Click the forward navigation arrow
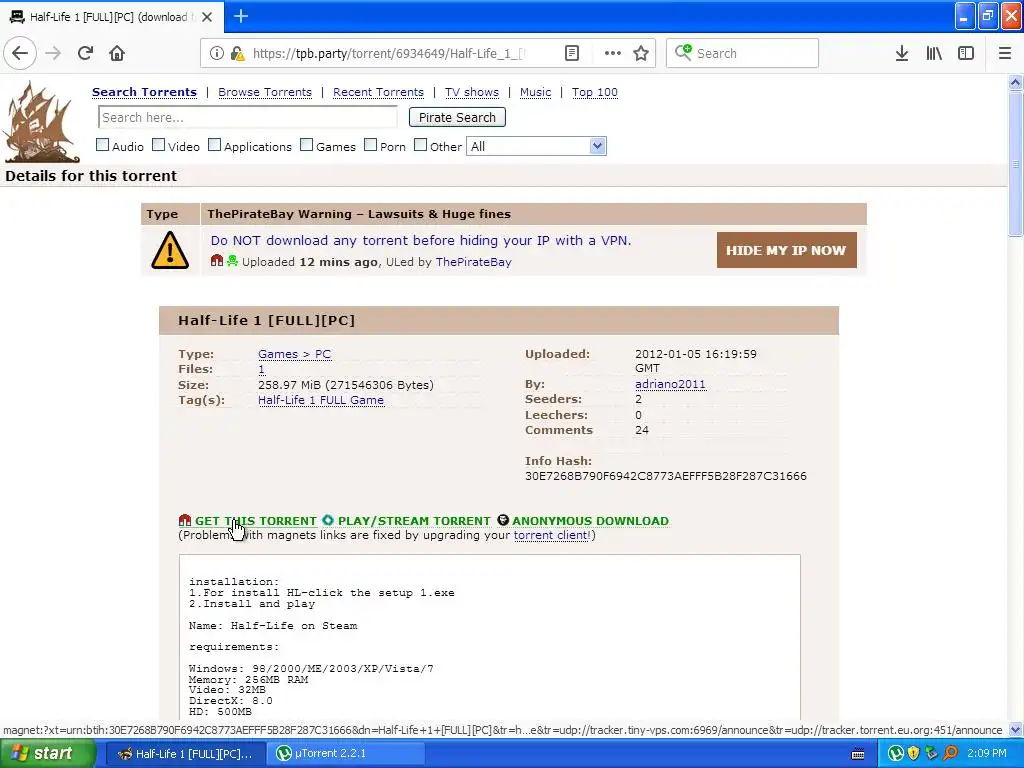Image resolution: width=1024 pixels, height=768 pixels. (53, 53)
